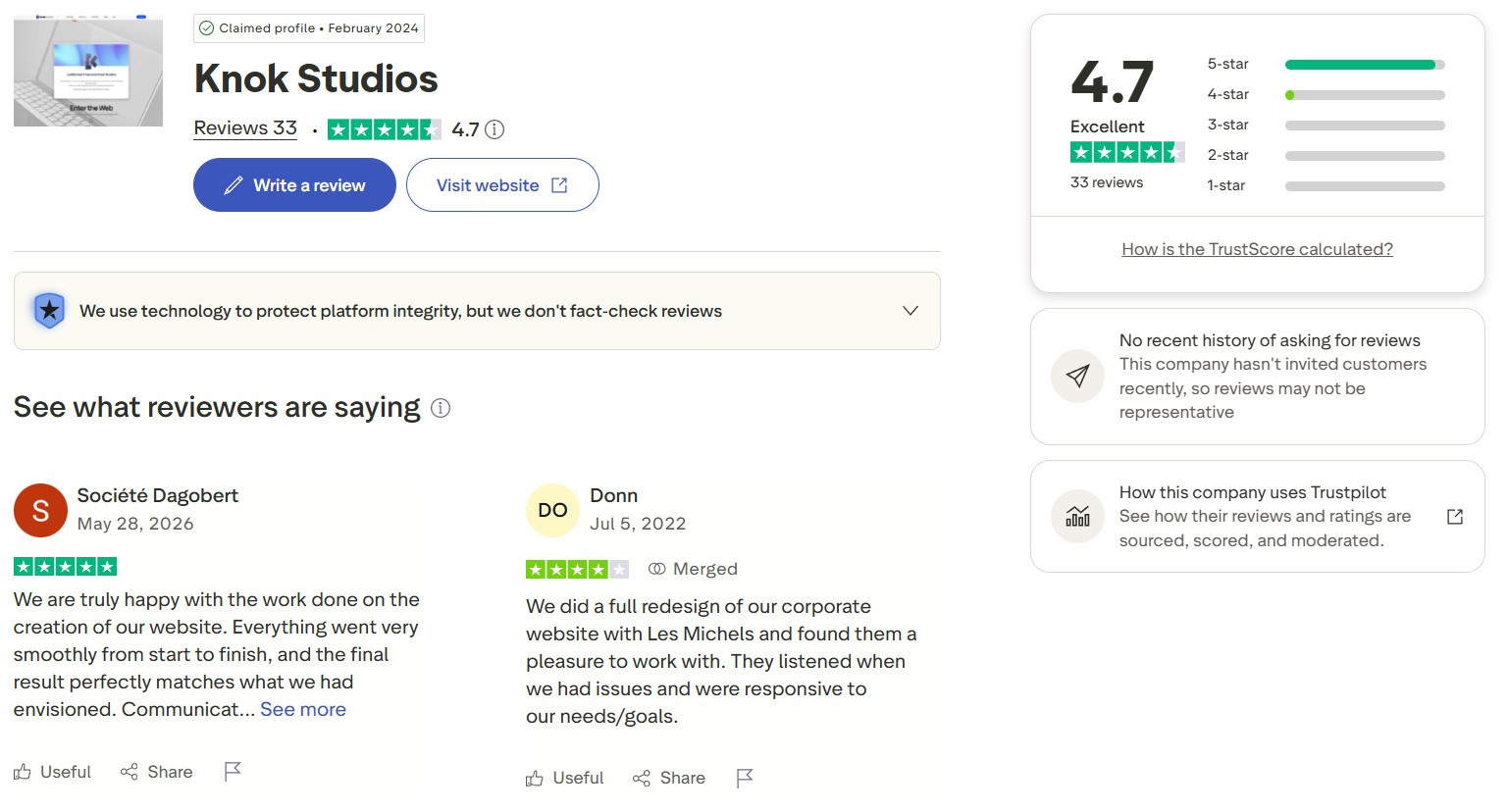Click the May 28, 2026 review date
Screen dimensions: 1508x812
point(135,524)
